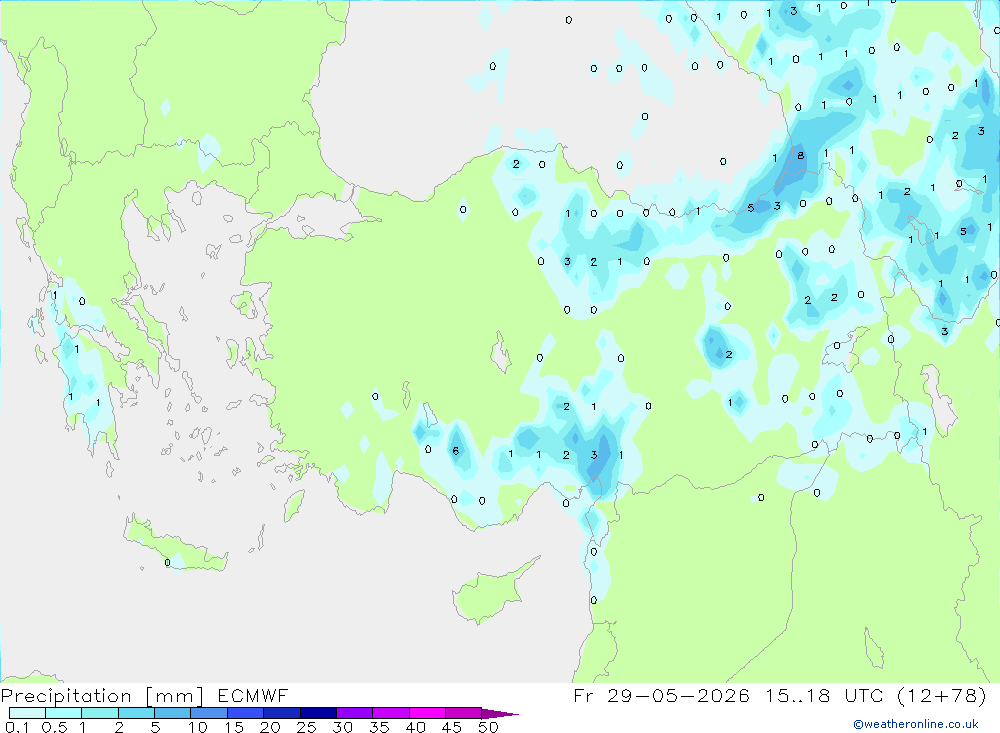Viewport: 1000px width, 733px height.
Task: Click the 'ECMWF' model label
Action: tap(253, 695)
